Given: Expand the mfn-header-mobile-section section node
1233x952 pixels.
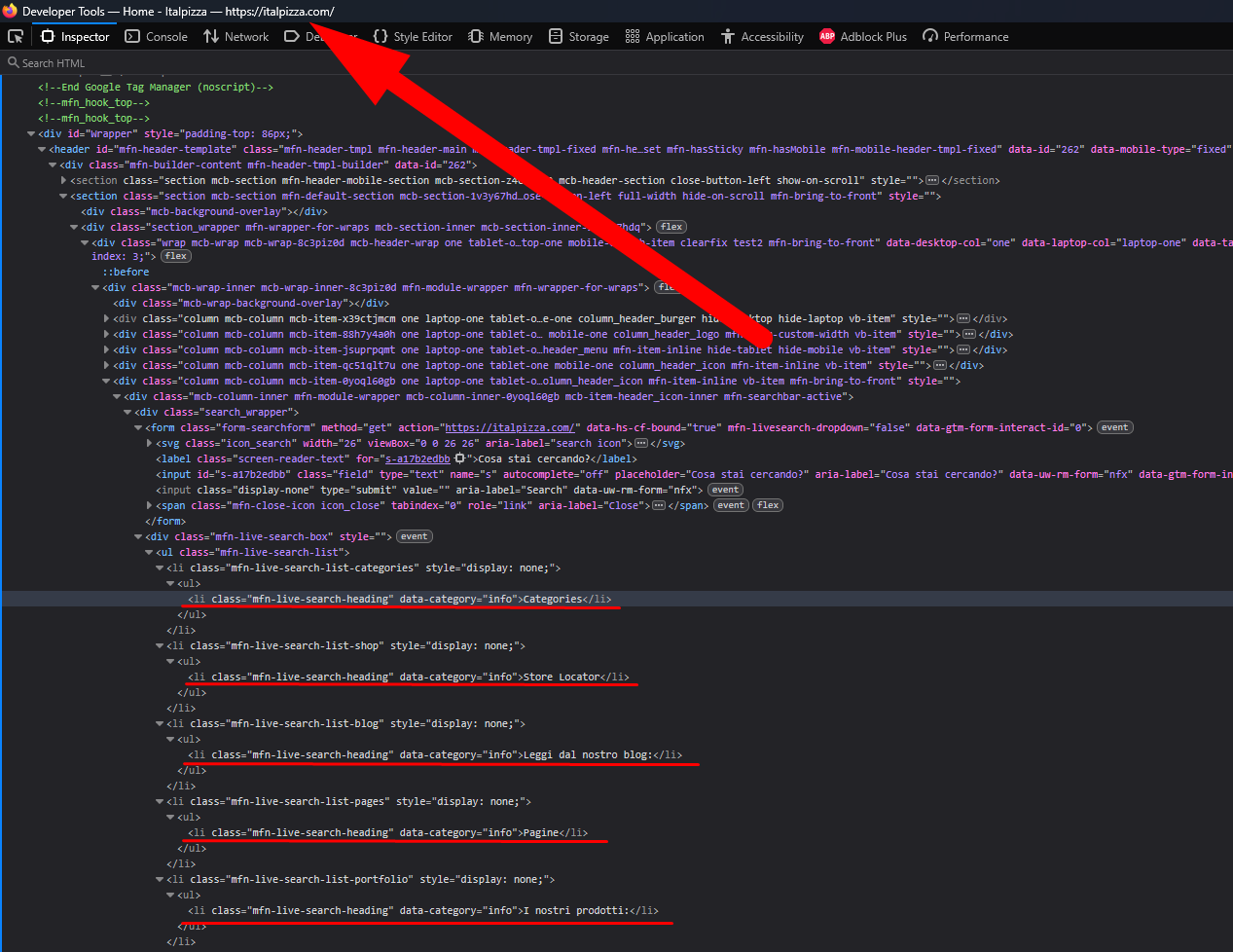Looking at the screenshot, I should (63, 181).
